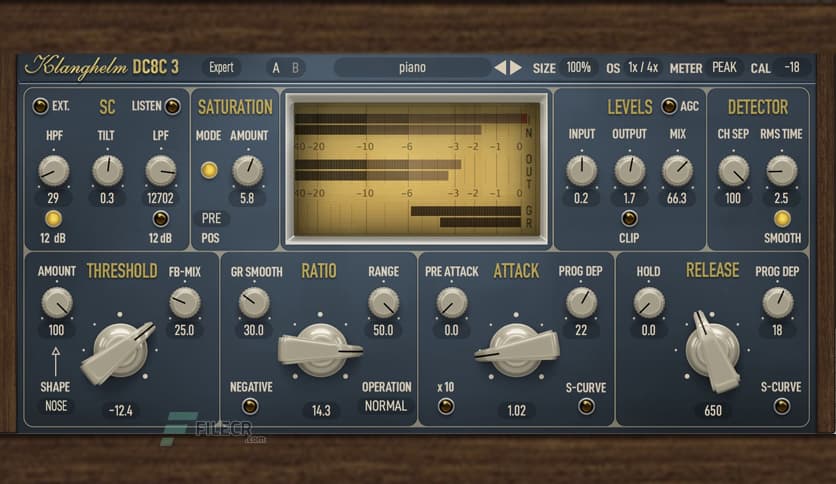Select preset slot A

pyautogui.click(x=276, y=68)
